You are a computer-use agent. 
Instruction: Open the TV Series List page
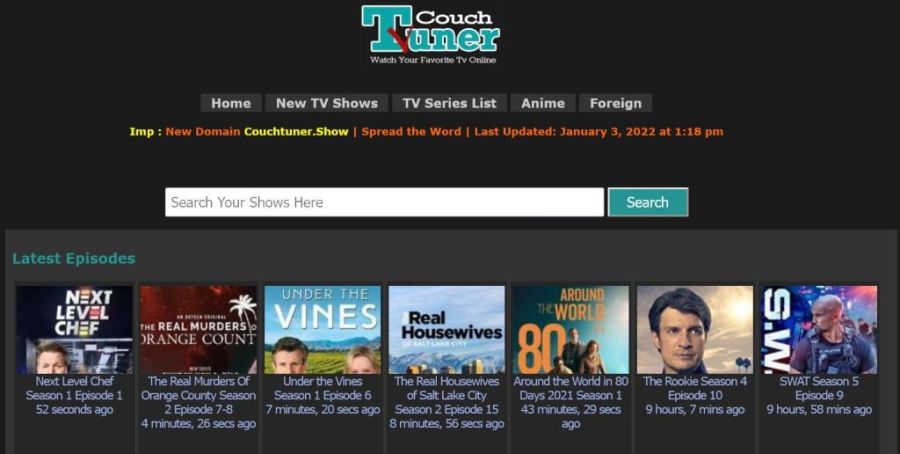coord(449,103)
